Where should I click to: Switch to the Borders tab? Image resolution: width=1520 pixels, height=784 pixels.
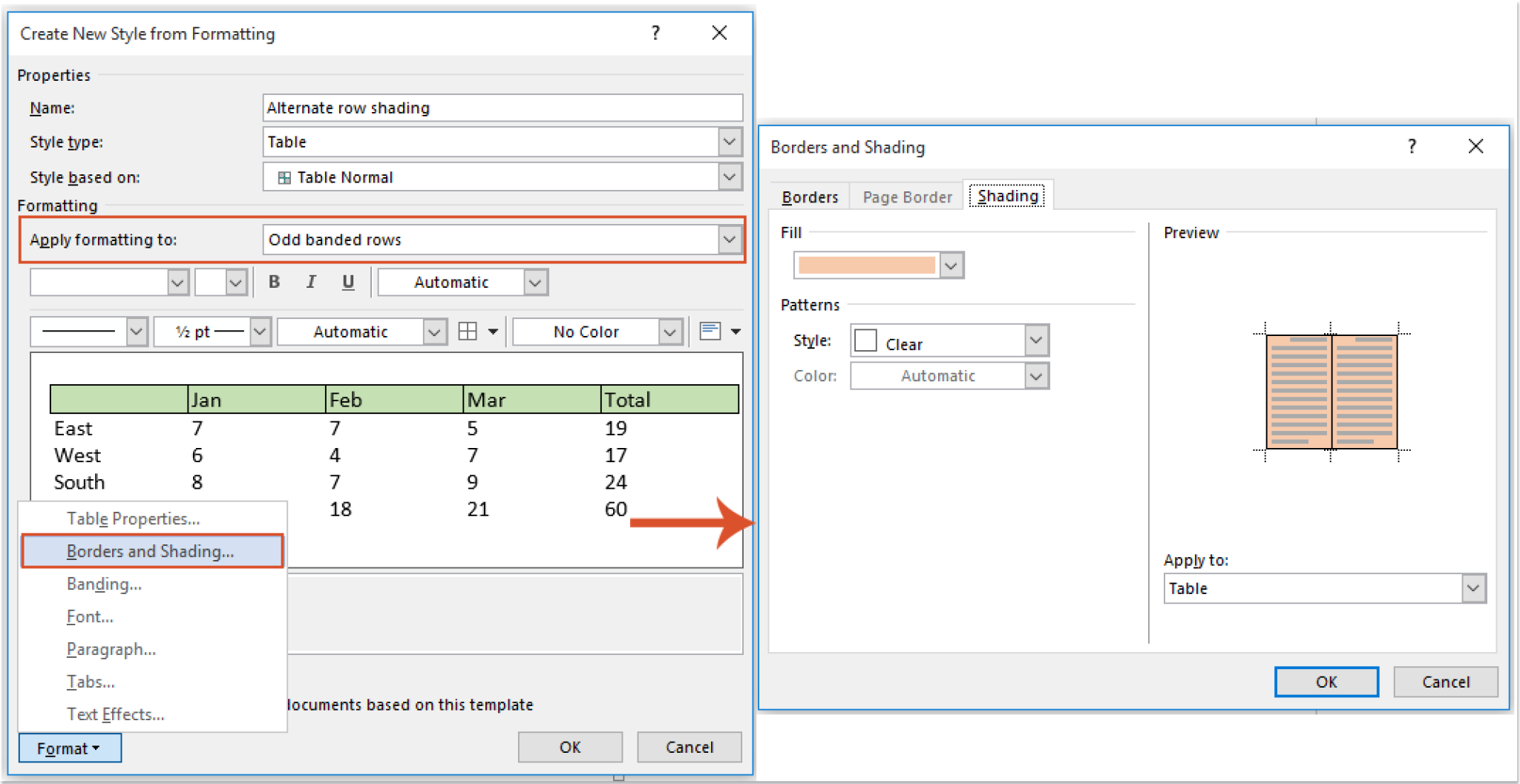pyautogui.click(x=809, y=196)
